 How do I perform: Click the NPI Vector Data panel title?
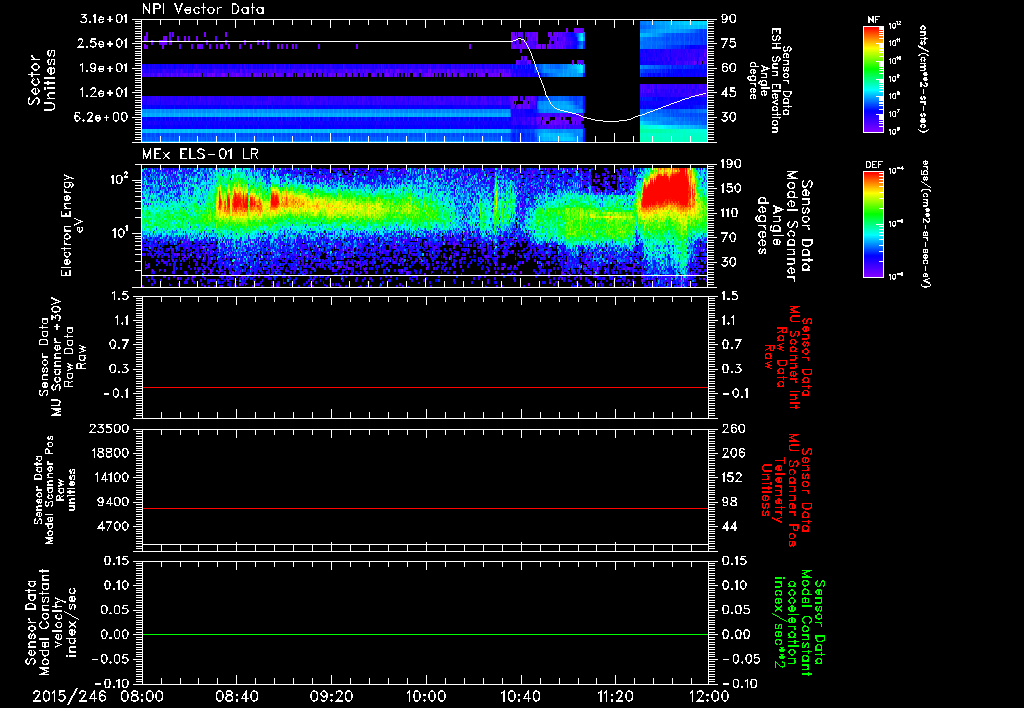[203, 9]
